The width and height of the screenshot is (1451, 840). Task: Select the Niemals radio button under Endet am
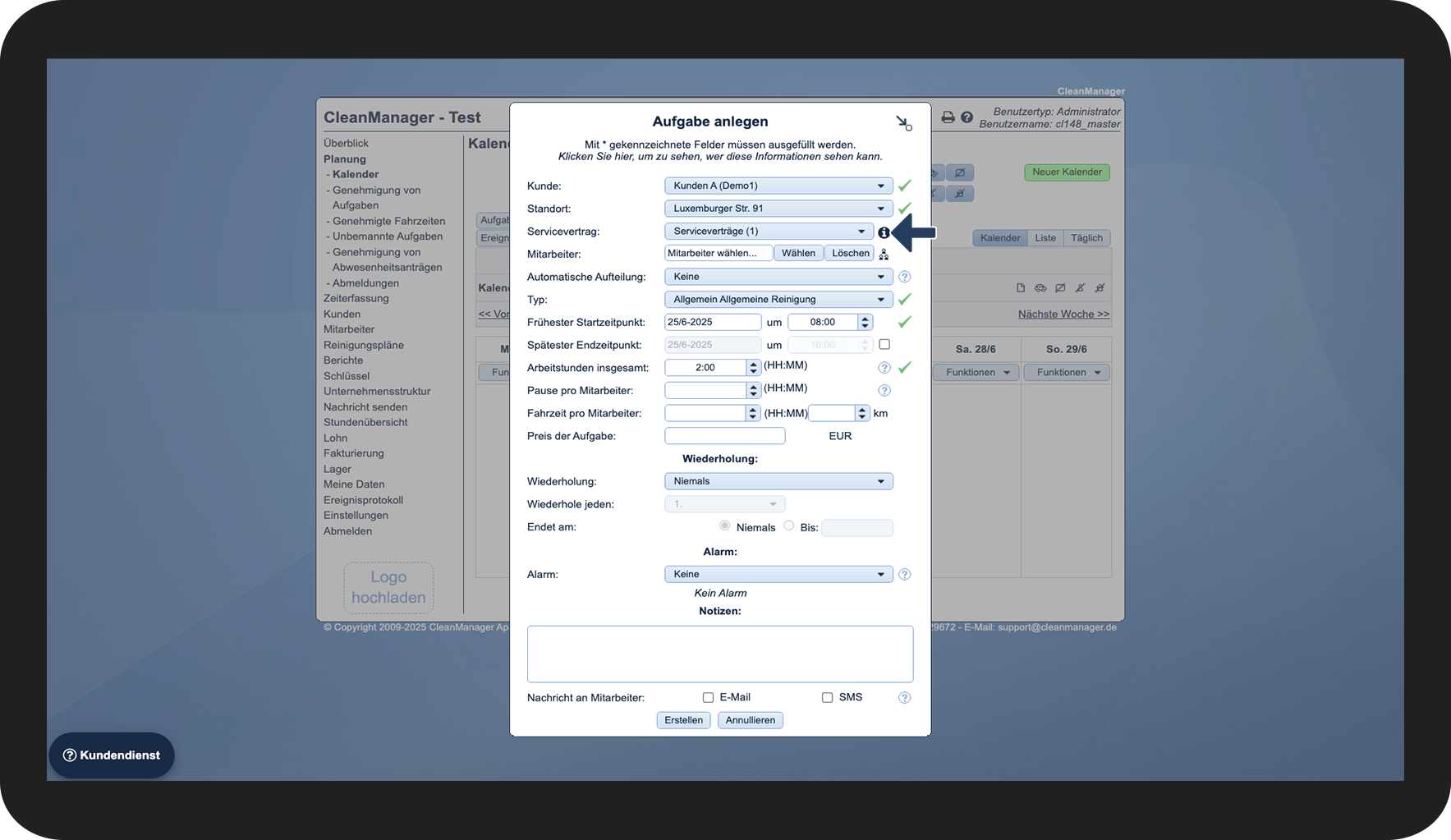724,526
